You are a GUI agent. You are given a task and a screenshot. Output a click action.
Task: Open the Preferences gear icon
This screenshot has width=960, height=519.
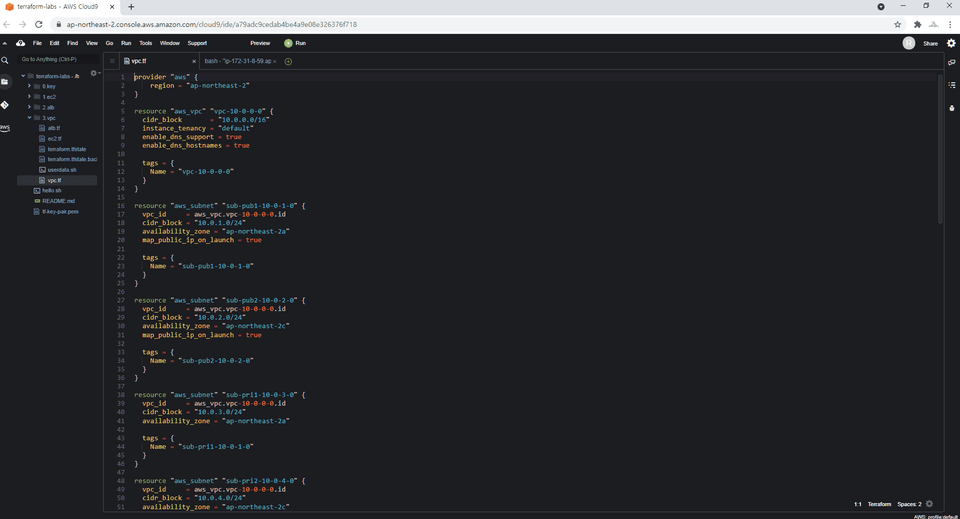click(951, 43)
